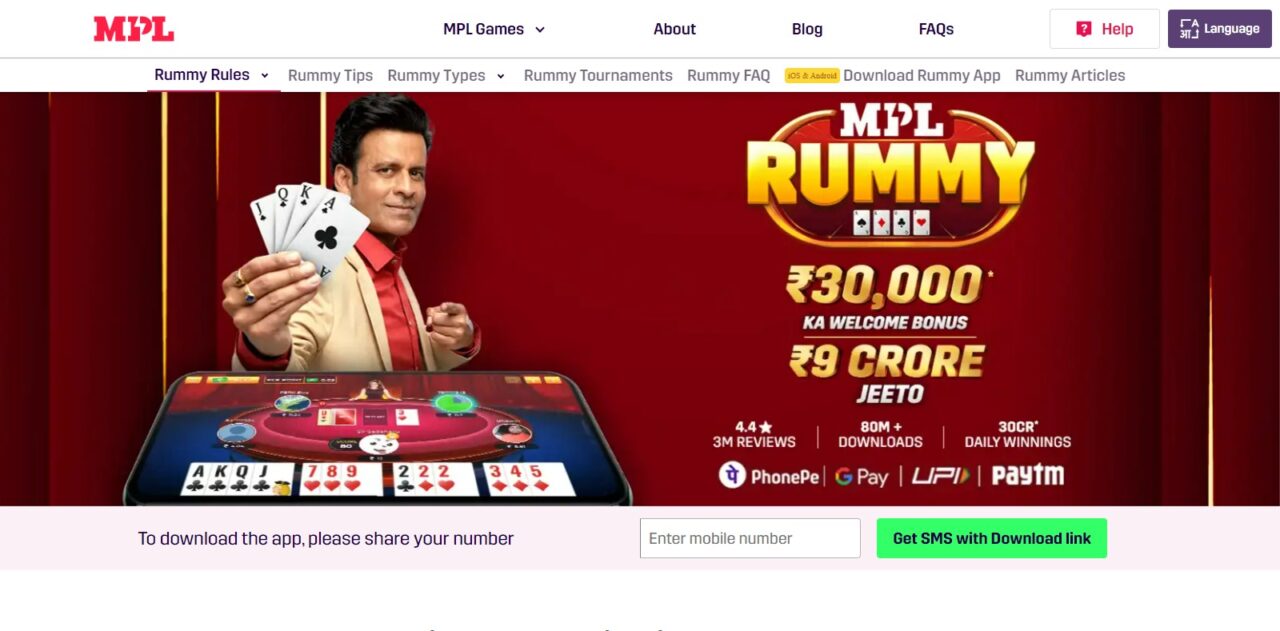Expand the Rummy Rules submenu chevron

click(x=265, y=75)
